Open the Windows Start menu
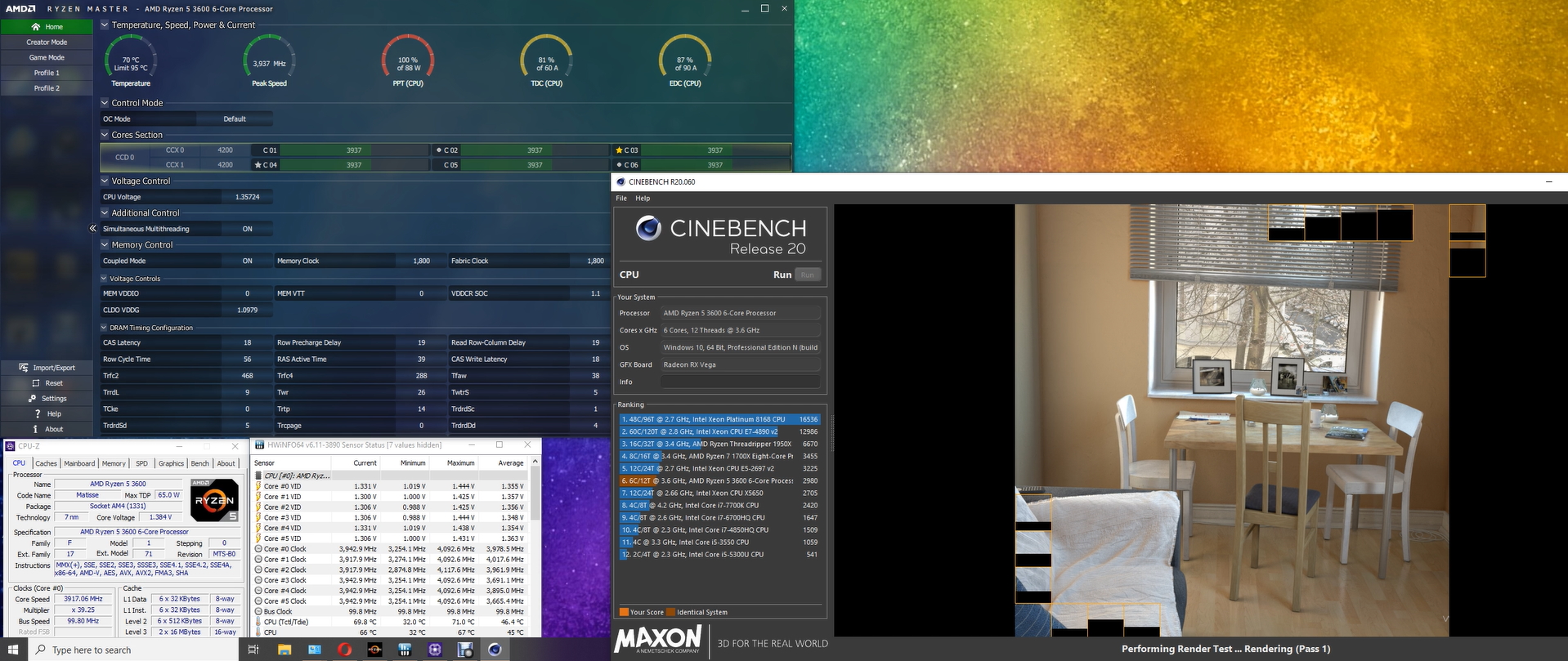The height and width of the screenshot is (661, 1568). [x=14, y=650]
